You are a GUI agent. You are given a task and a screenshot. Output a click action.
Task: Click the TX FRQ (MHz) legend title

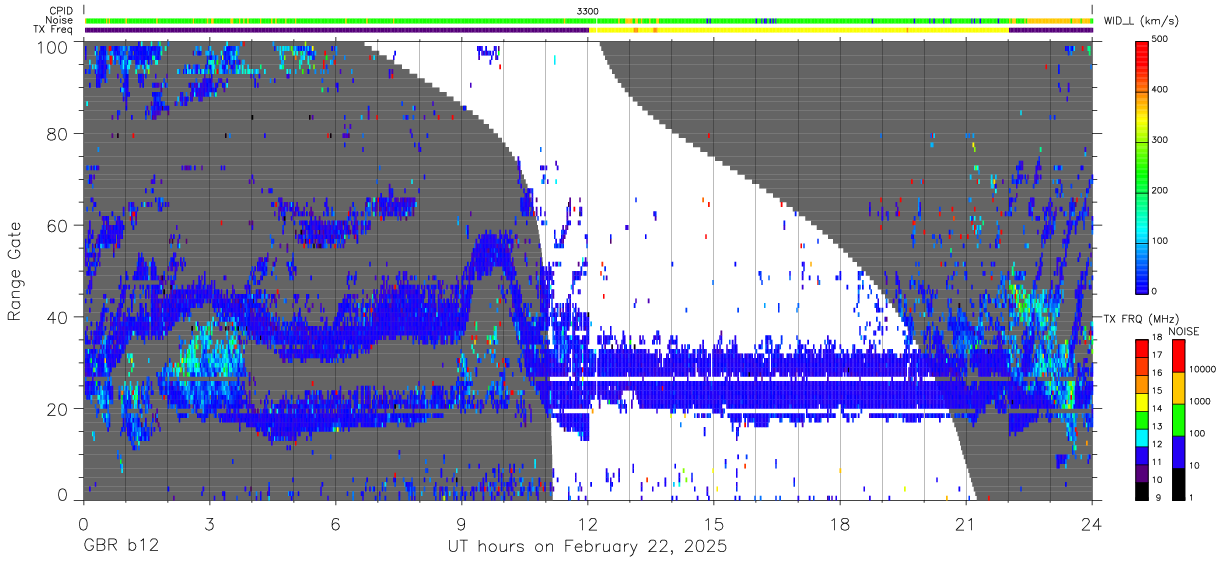pos(1142,319)
